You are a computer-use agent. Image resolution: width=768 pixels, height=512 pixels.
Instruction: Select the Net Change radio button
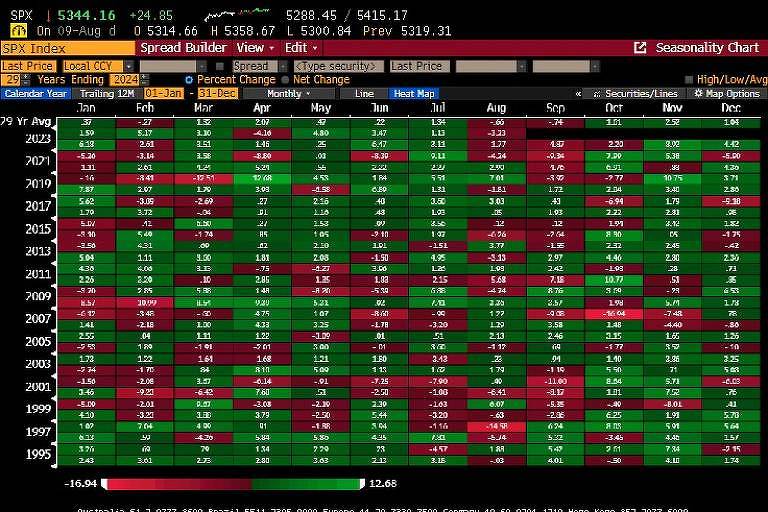click(x=285, y=79)
